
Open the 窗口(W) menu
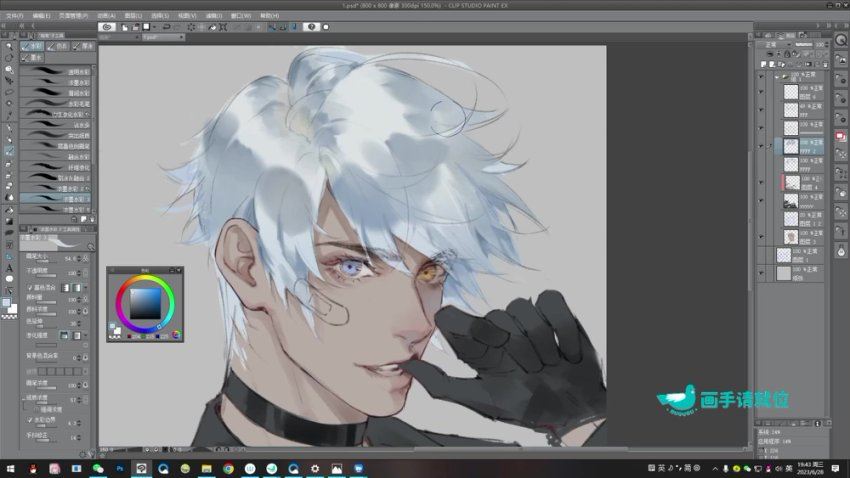241,16
